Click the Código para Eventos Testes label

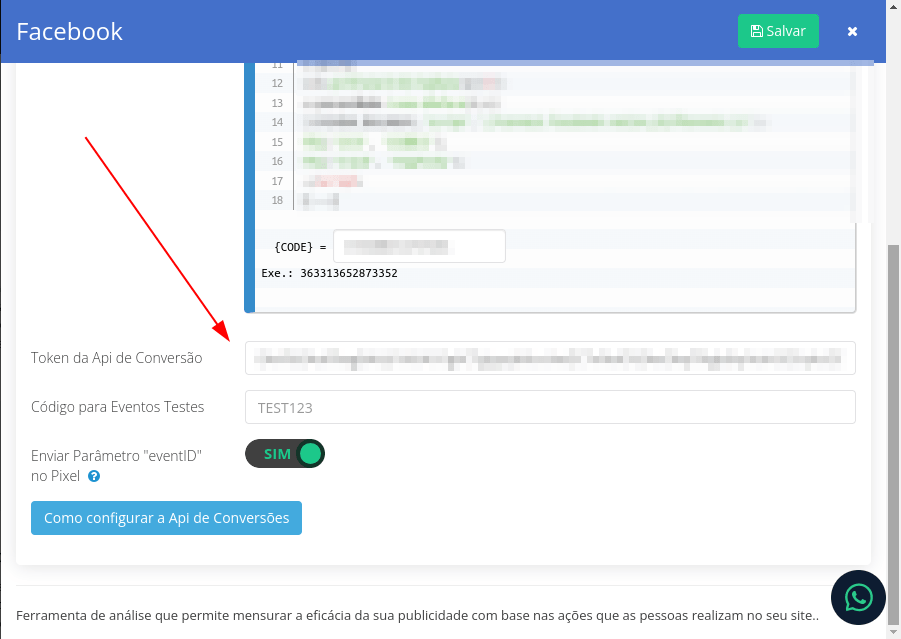point(118,407)
